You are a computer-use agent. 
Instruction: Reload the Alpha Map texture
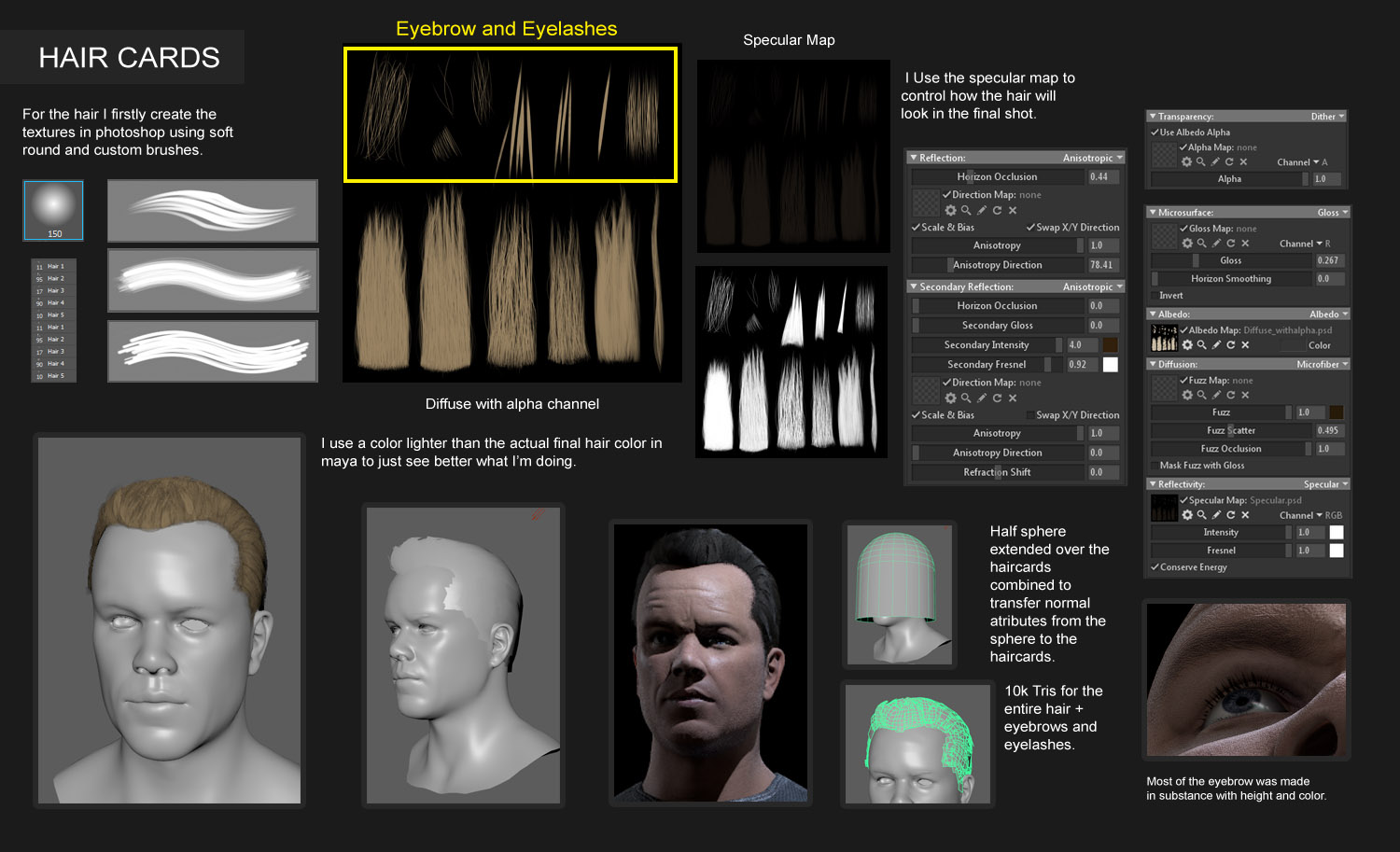point(1229,161)
